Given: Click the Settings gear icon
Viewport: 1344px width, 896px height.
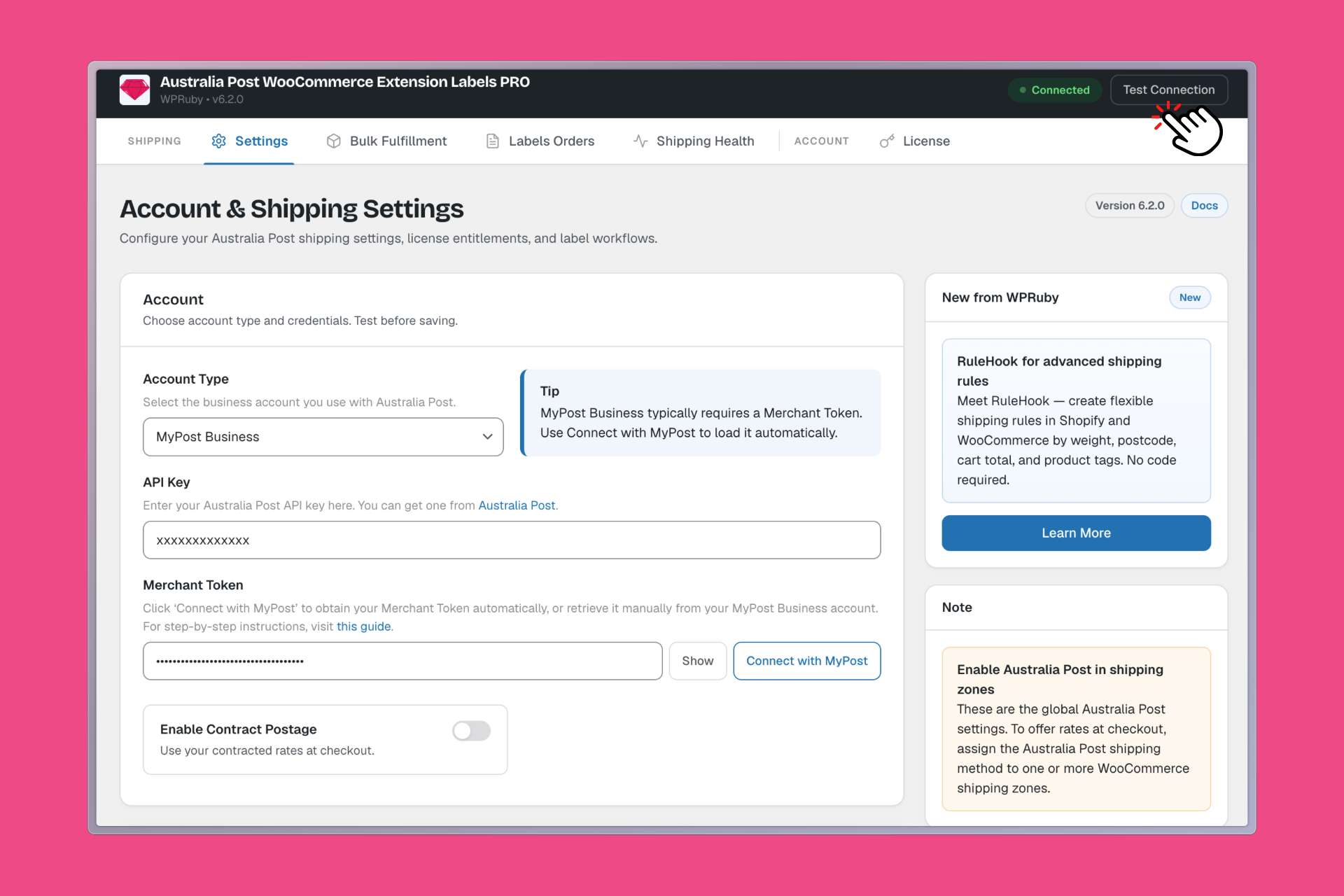Looking at the screenshot, I should 218,141.
